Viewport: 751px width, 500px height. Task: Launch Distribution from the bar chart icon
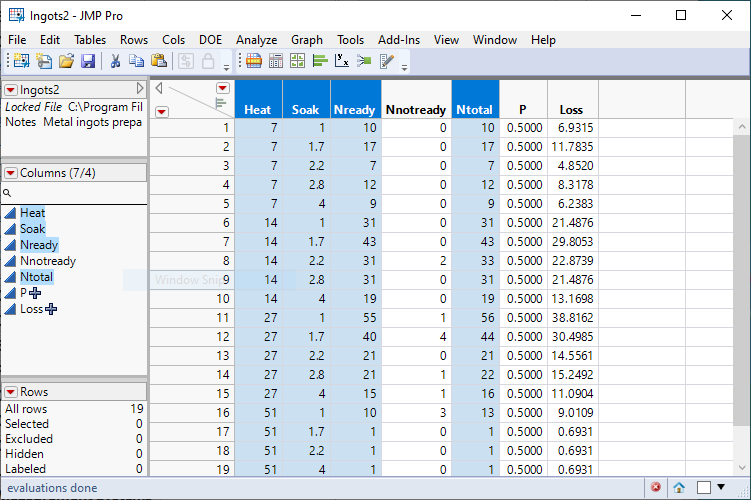pyautogui.click(x=321, y=61)
